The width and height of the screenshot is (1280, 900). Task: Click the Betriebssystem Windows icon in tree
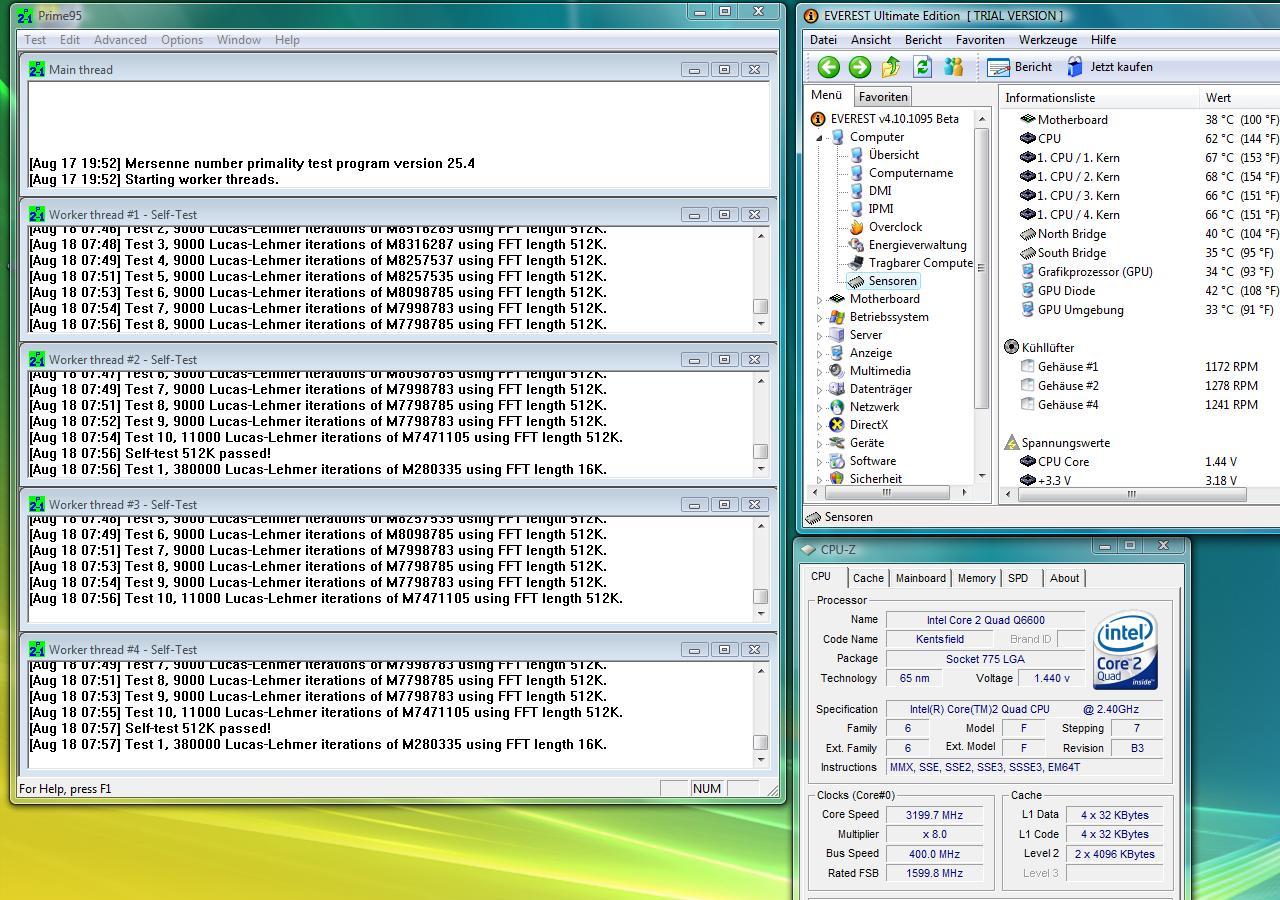(837, 317)
